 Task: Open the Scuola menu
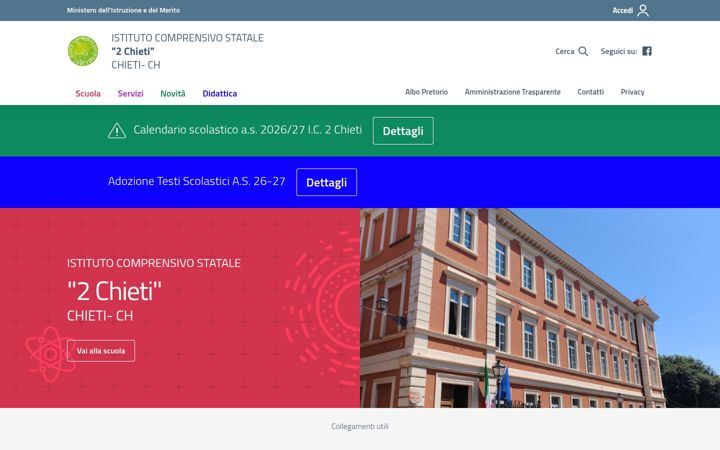click(88, 93)
